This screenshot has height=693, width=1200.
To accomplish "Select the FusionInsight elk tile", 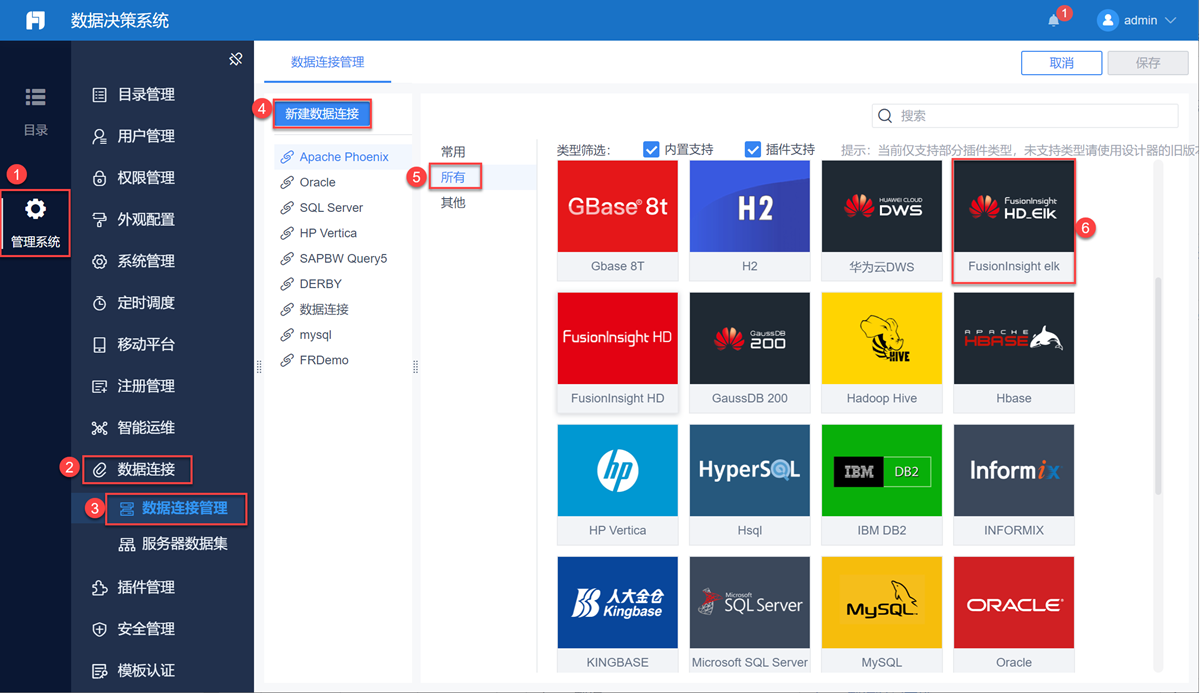I will click(1014, 220).
